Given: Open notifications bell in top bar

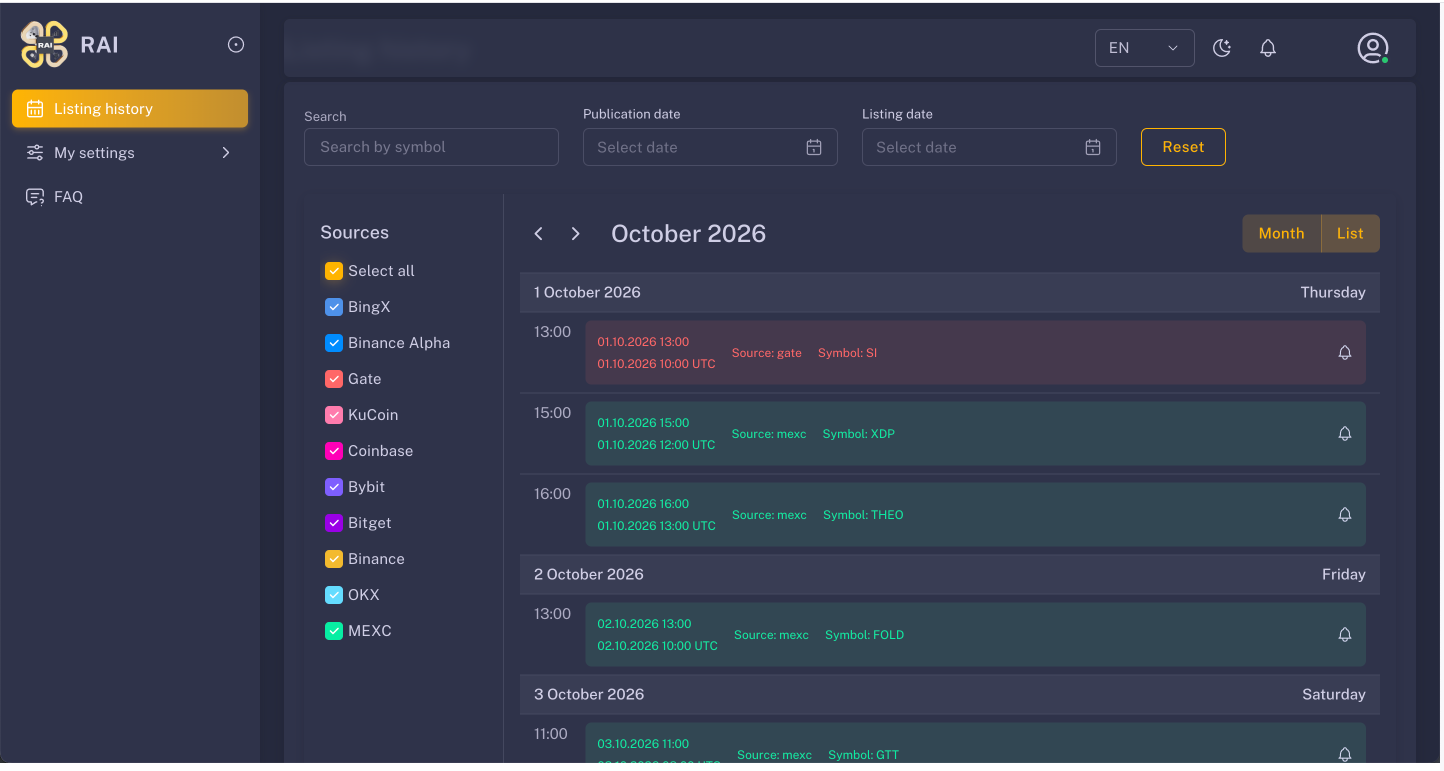Looking at the screenshot, I should coord(1268,48).
